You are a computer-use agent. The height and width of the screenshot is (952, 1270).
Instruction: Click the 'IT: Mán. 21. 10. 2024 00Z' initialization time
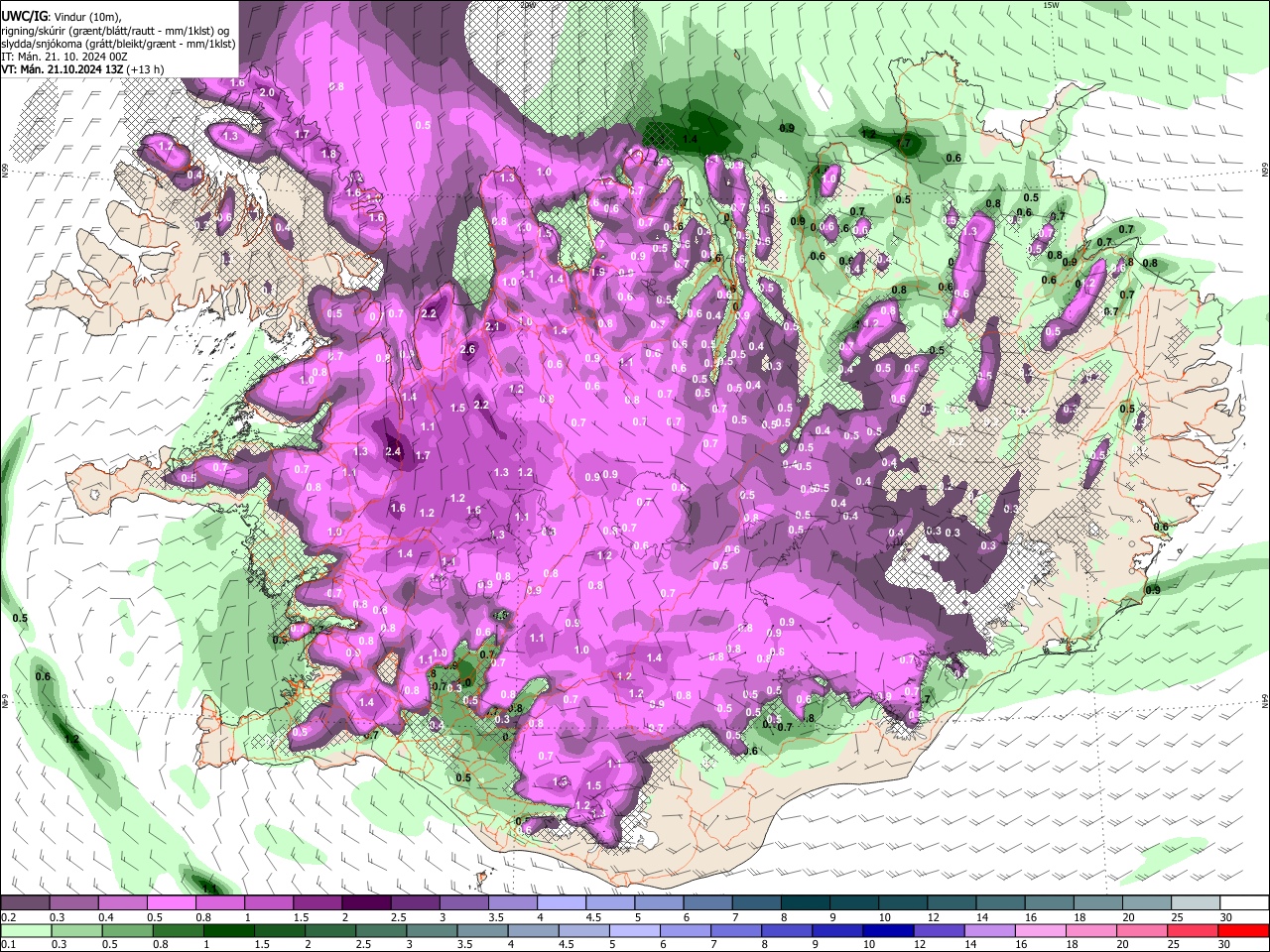coord(63,57)
